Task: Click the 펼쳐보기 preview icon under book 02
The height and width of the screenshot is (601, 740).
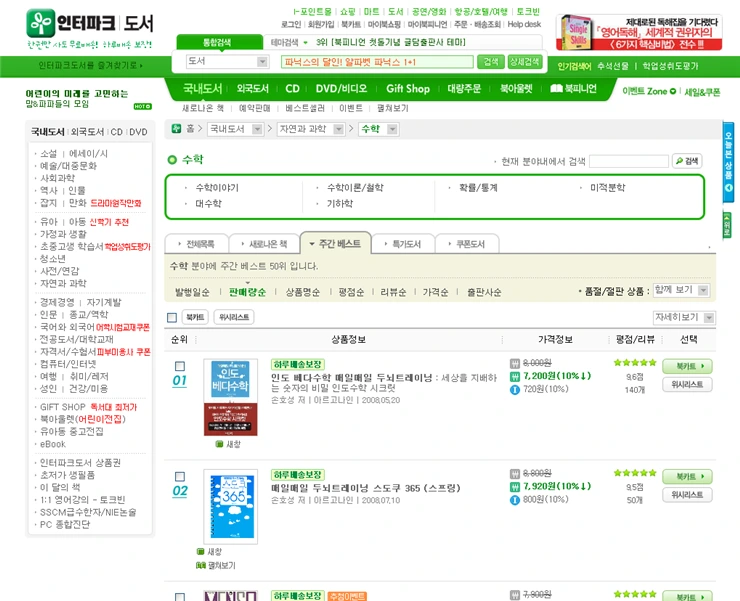Action: coord(201,565)
